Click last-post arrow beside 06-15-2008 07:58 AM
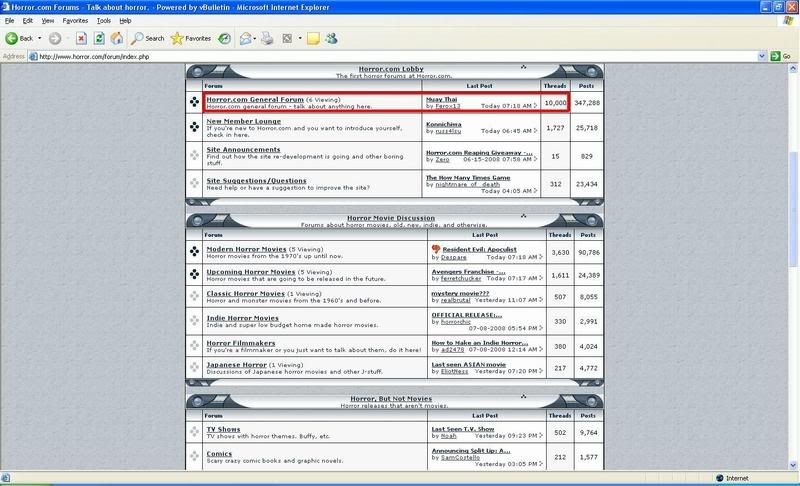 point(535,159)
